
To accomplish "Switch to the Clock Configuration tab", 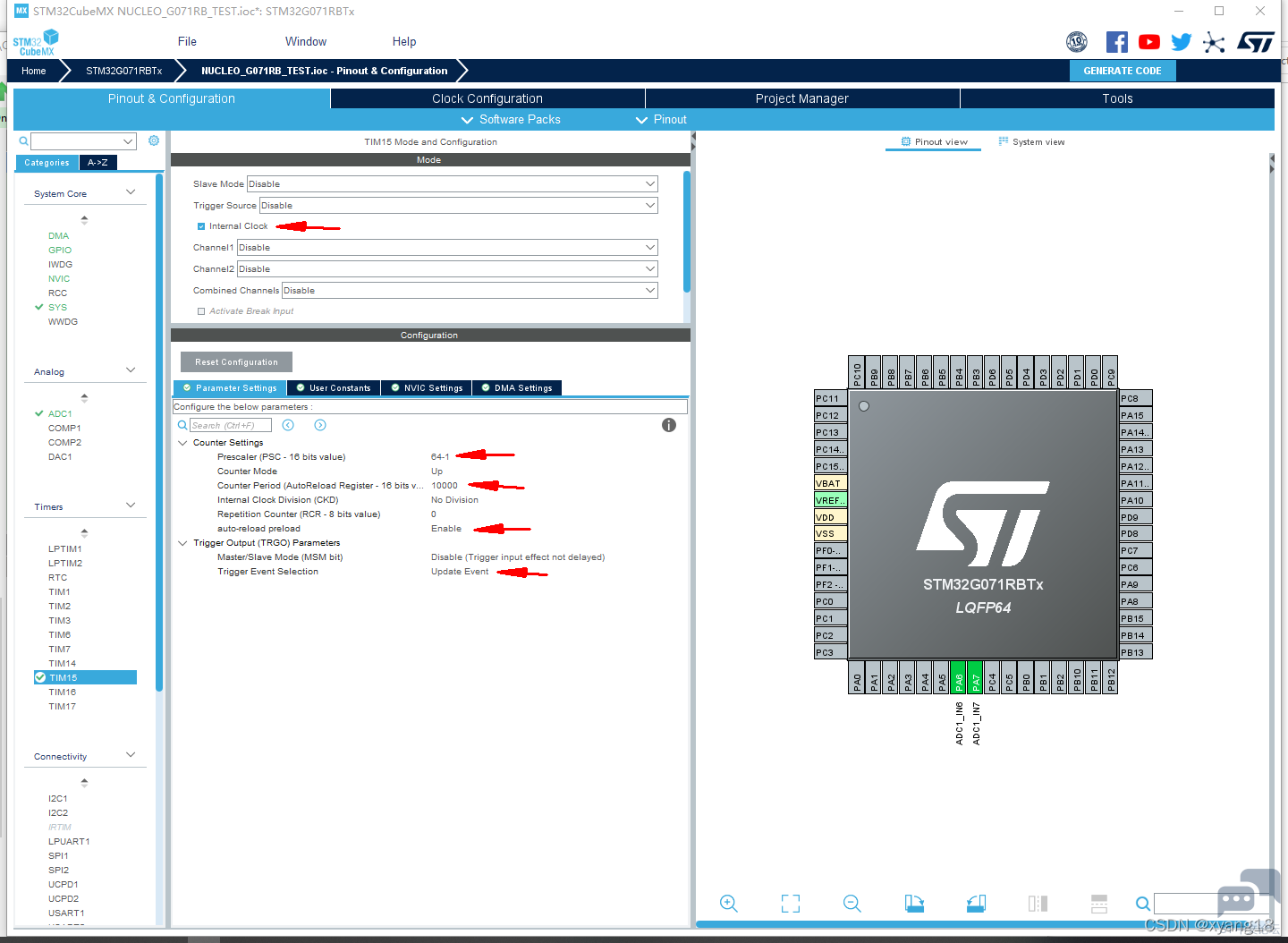I will (x=487, y=98).
